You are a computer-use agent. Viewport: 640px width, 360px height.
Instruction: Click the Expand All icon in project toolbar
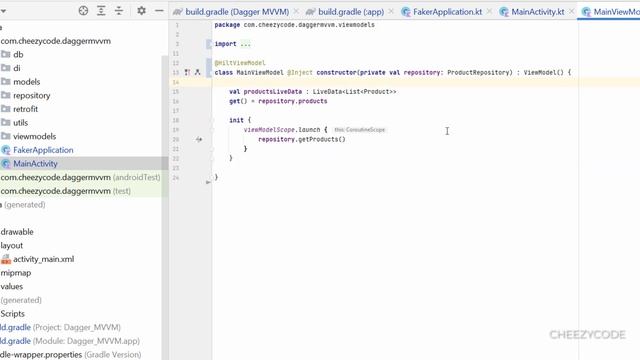point(101,11)
